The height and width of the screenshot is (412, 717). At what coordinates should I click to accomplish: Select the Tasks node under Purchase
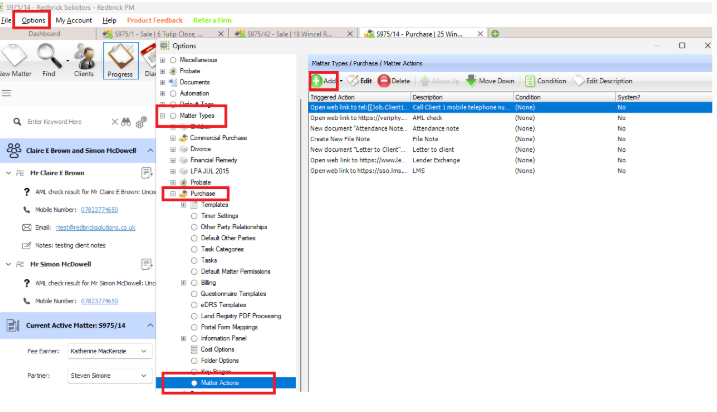(x=209, y=260)
